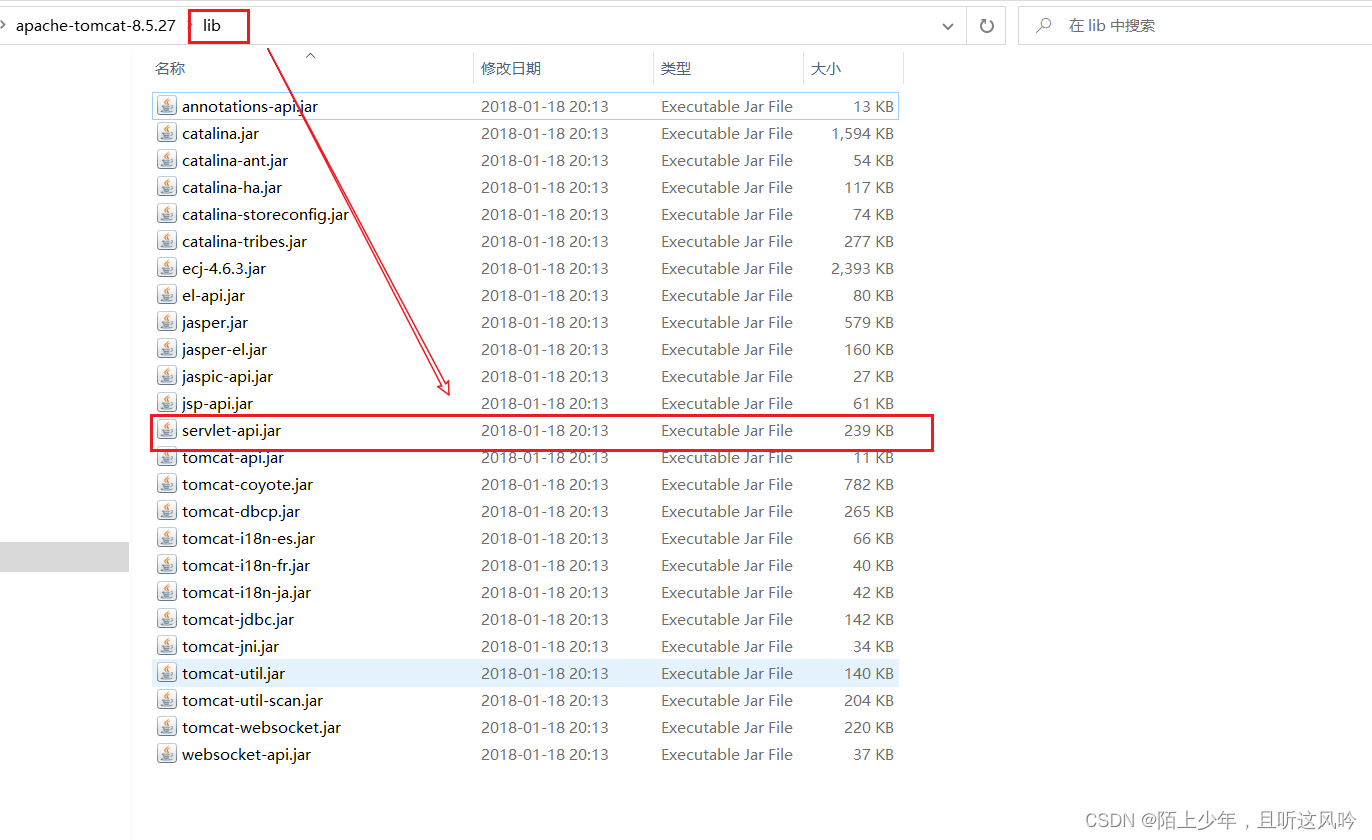Click the jar icon of jsp-api.jar
This screenshot has width=1372, height=840.
pos(167,403)
